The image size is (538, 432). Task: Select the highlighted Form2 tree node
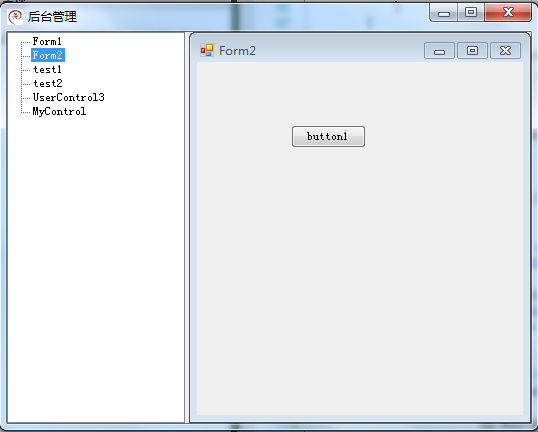click(48, 55)
